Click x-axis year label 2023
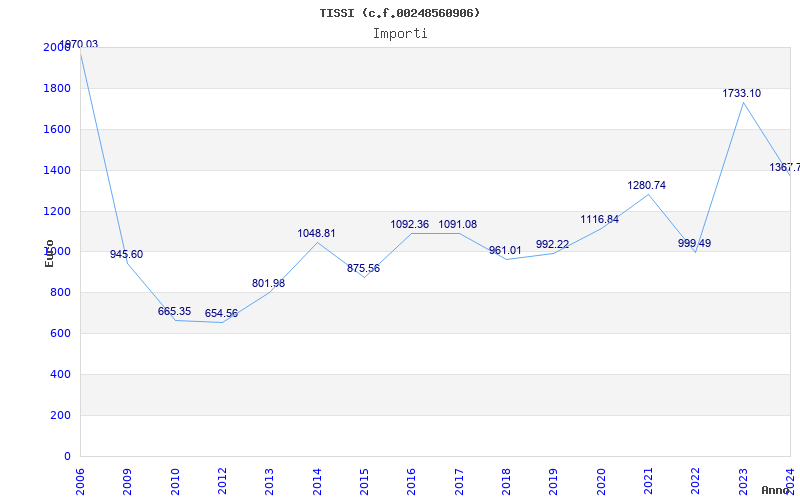The width and height of the screenshot is (800, 500). click(743, 482)
